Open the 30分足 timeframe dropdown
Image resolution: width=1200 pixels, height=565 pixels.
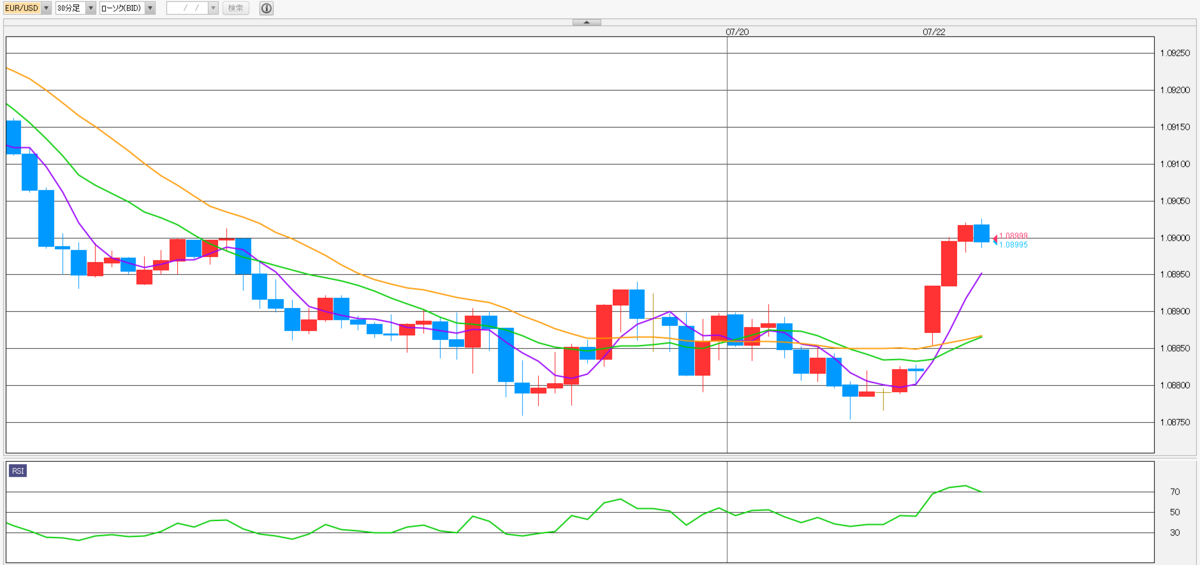coord(75,8)
